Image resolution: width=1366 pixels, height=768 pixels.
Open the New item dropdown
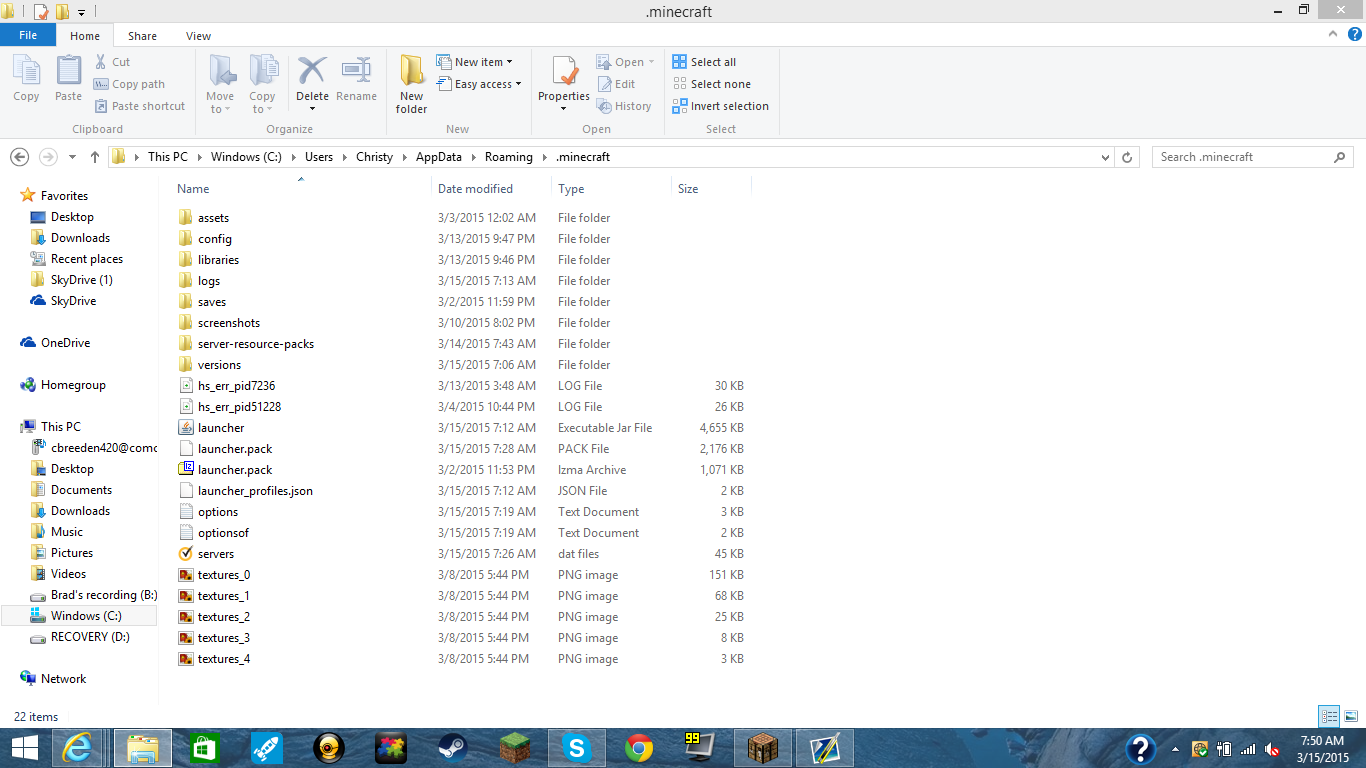(475, 62)
